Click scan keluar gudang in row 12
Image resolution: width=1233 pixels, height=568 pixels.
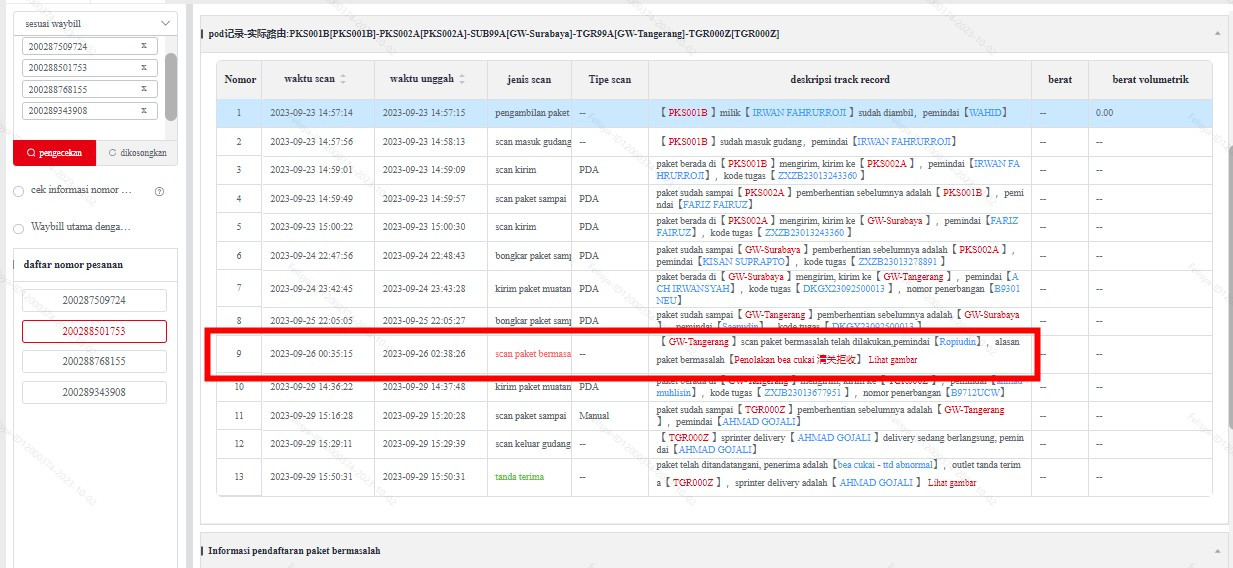point(532,443)
